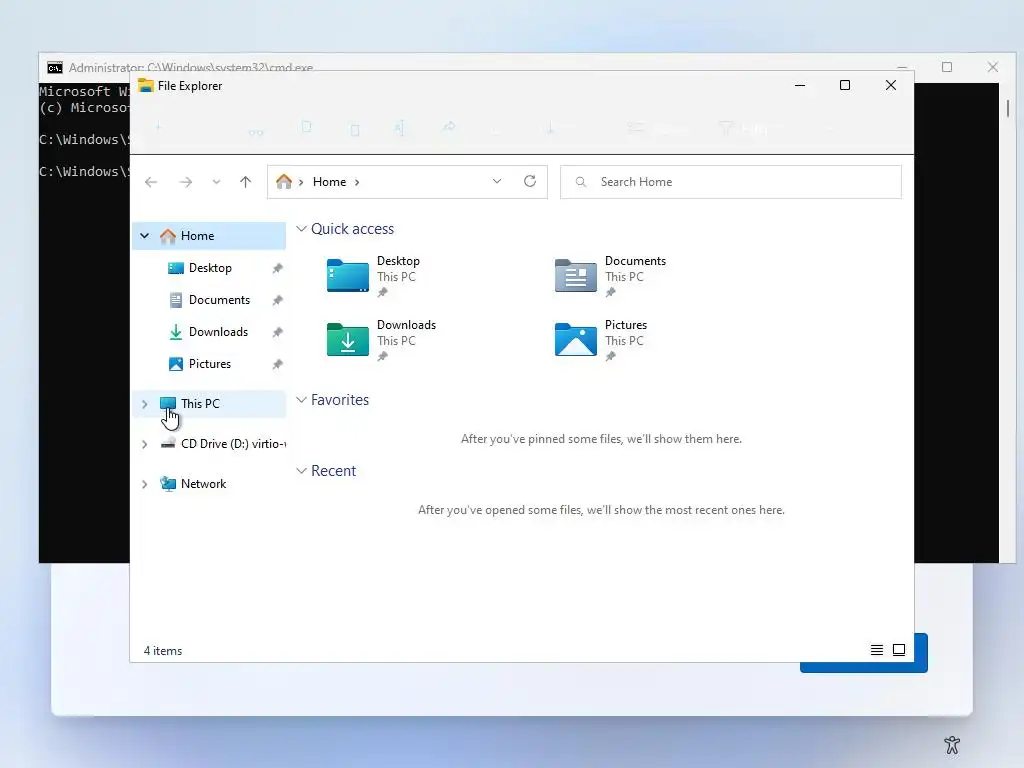Select the Documents folder in Quick access
The height and width of the screenshot is (768, 1024).
[611, 276]
